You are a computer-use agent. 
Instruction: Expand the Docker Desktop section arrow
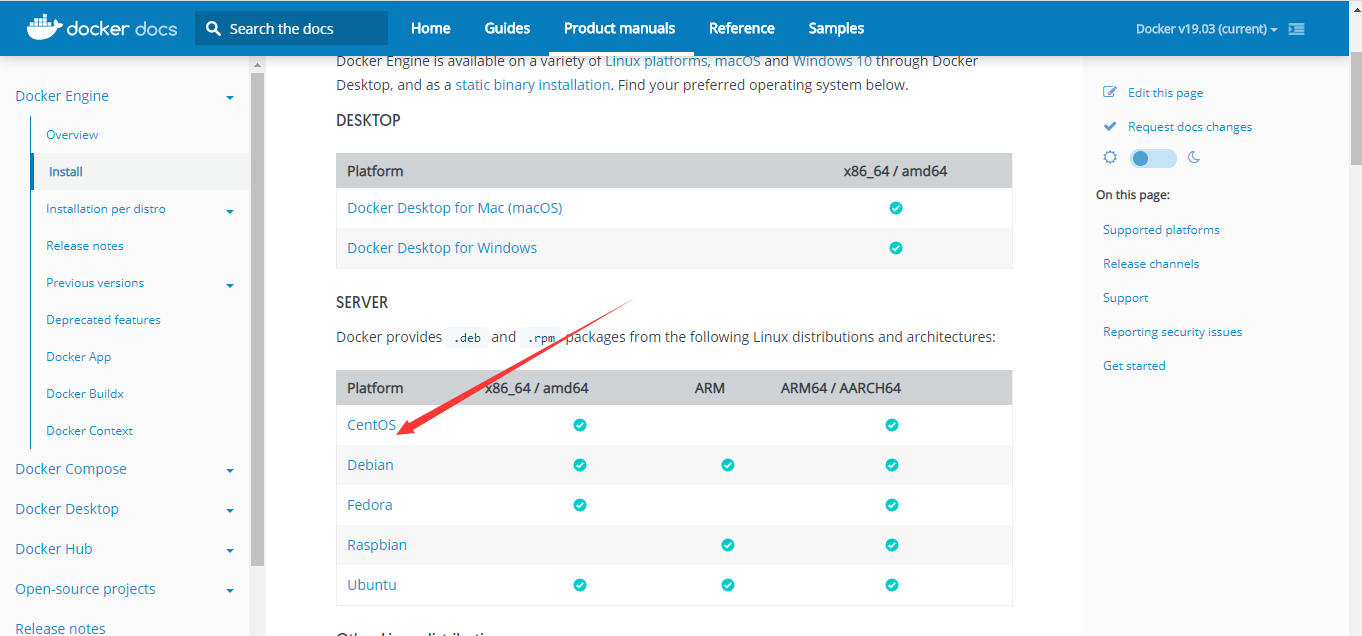(x=230, y=511)
